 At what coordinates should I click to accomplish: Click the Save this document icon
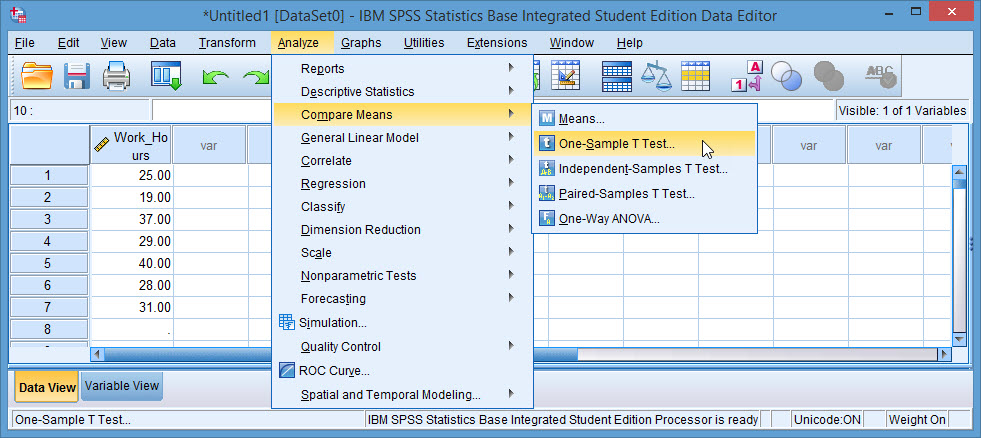(78, 76)
